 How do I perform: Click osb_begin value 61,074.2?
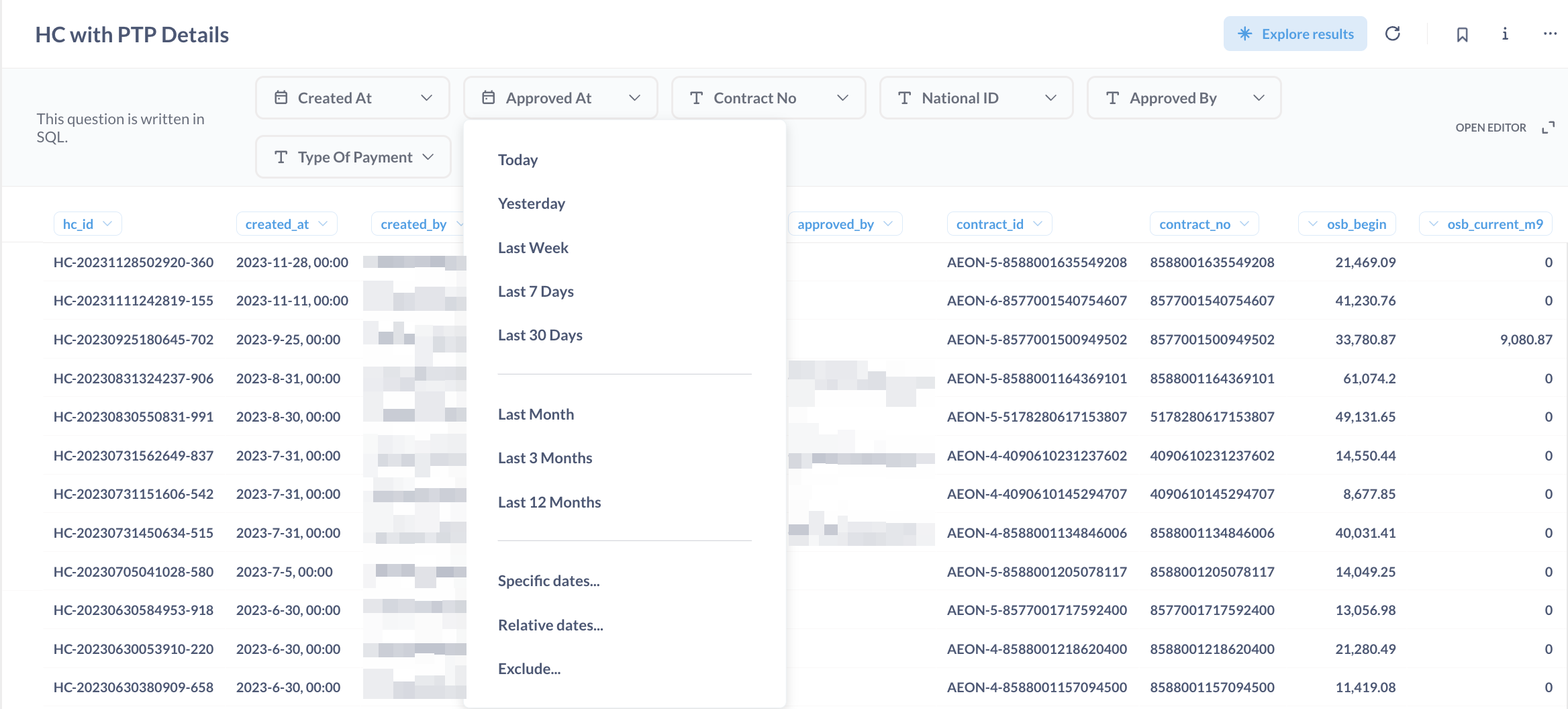tap(1369, 379)
